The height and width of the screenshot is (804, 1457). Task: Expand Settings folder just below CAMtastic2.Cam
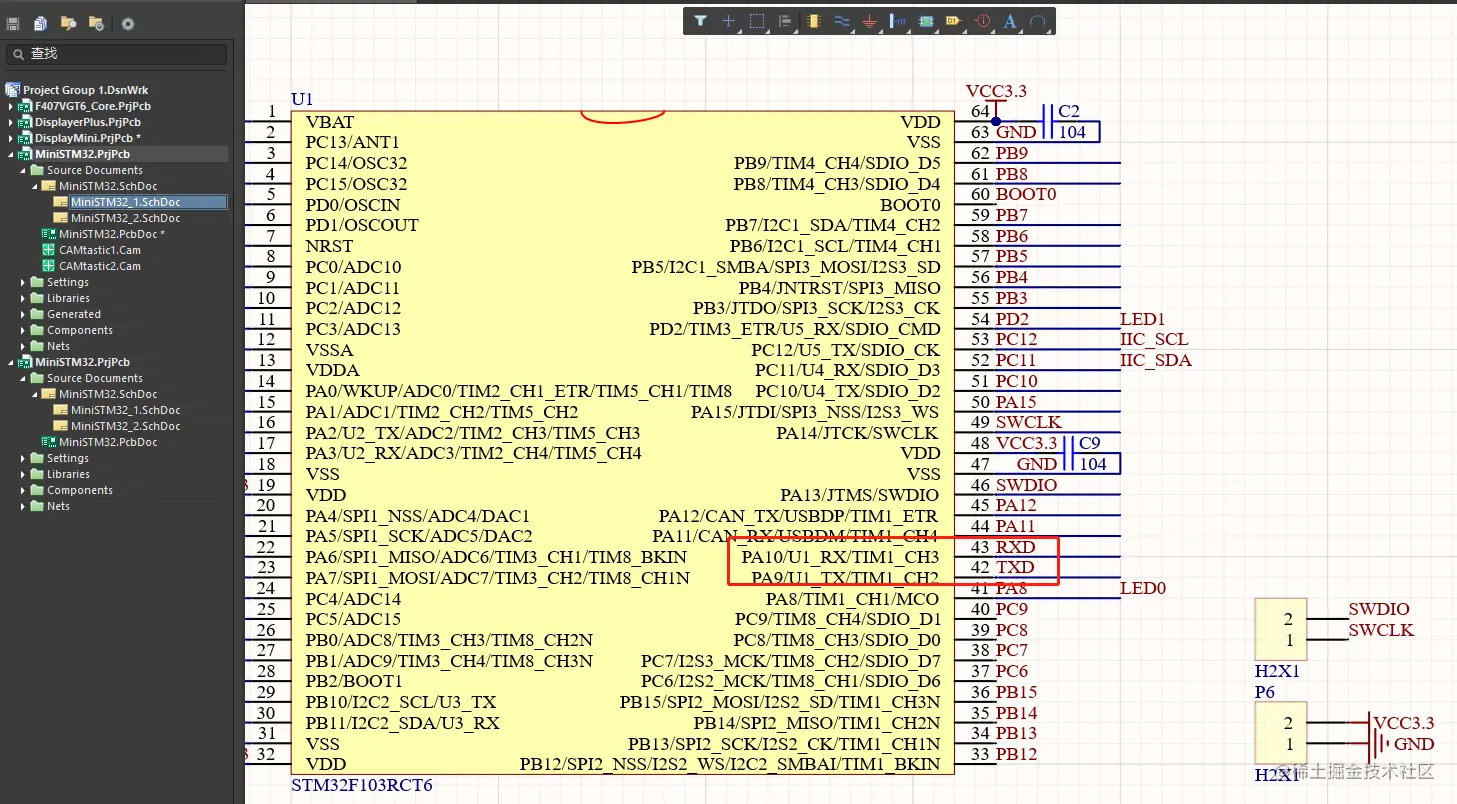(23, 282)
